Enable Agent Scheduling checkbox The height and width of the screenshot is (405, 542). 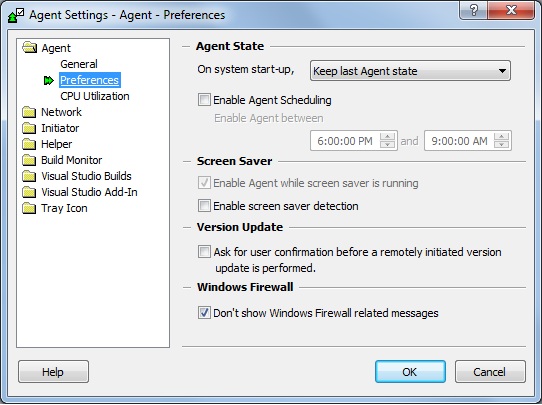point(204,100)
